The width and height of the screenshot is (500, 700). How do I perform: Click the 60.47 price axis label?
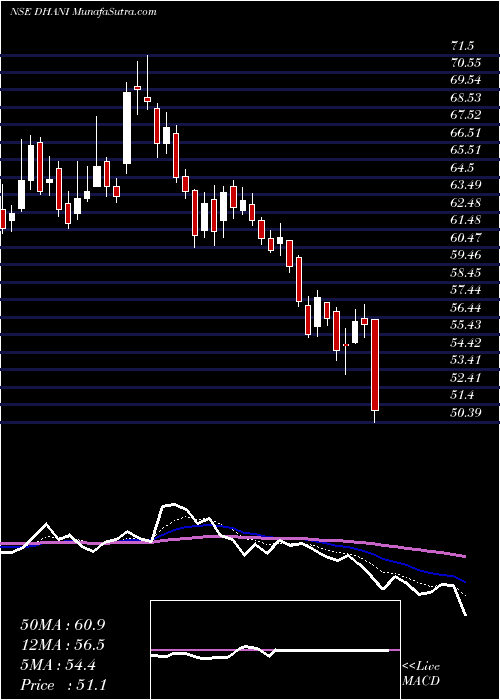tap(466, 238)
